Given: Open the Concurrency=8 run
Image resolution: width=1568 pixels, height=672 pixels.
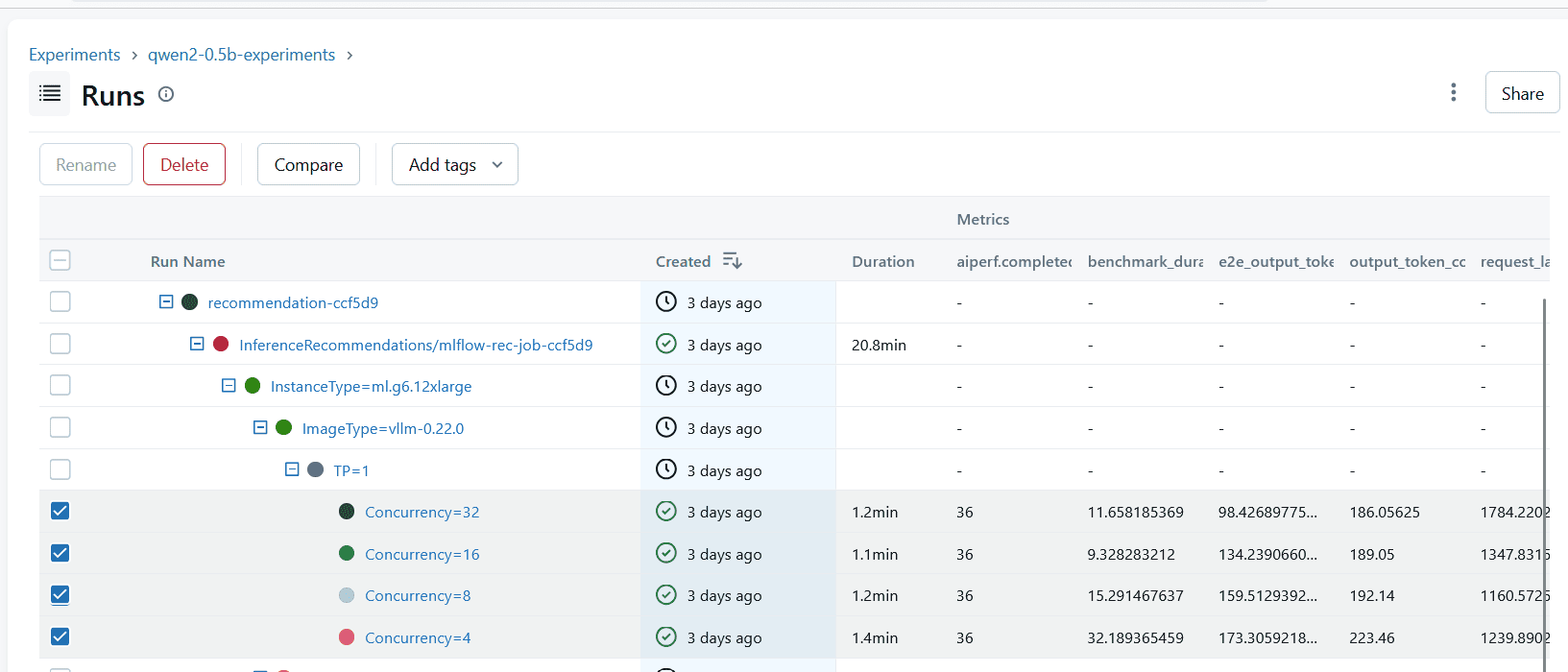Looking at the screenshot, I should (x=418, y=595).
